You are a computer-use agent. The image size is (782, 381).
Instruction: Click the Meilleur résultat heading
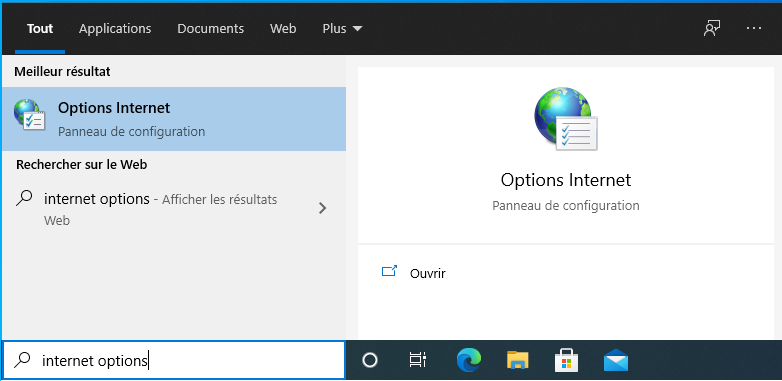pos(62,71)
